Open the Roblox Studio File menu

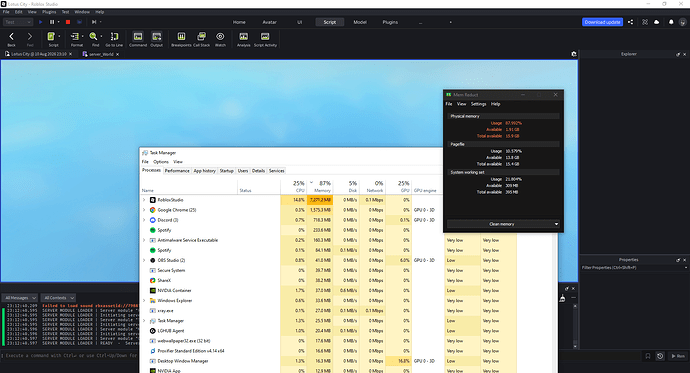point(6,12)
